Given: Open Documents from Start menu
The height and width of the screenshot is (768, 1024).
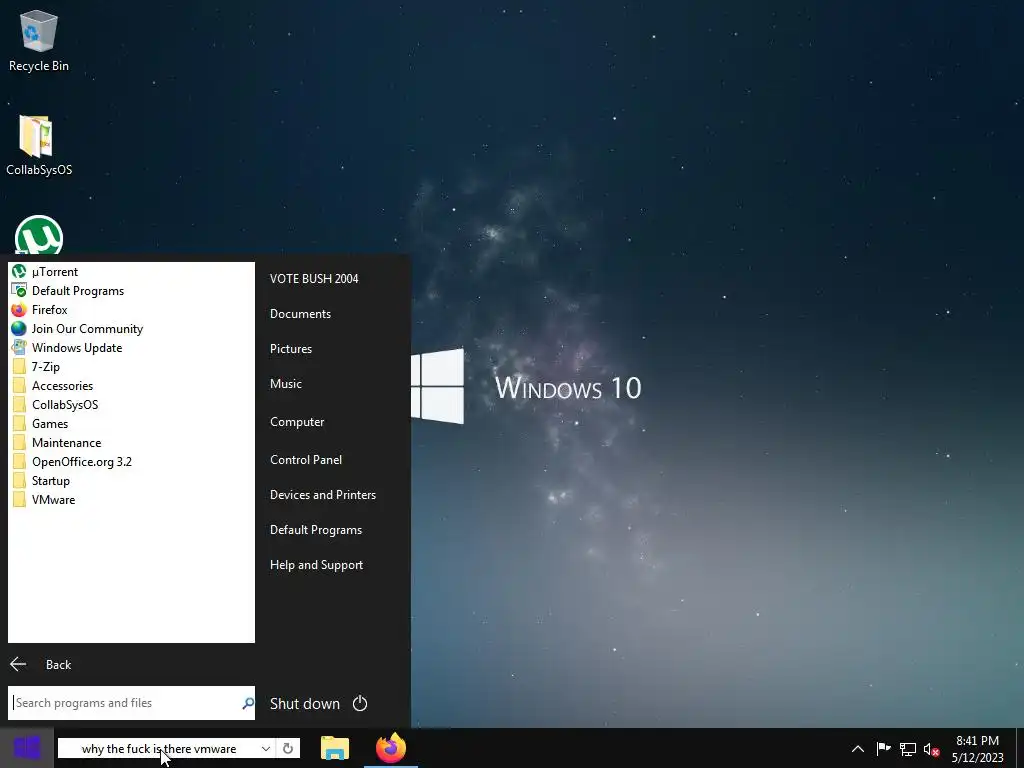Looking at the screenshot, I should [x=300, y=313].
